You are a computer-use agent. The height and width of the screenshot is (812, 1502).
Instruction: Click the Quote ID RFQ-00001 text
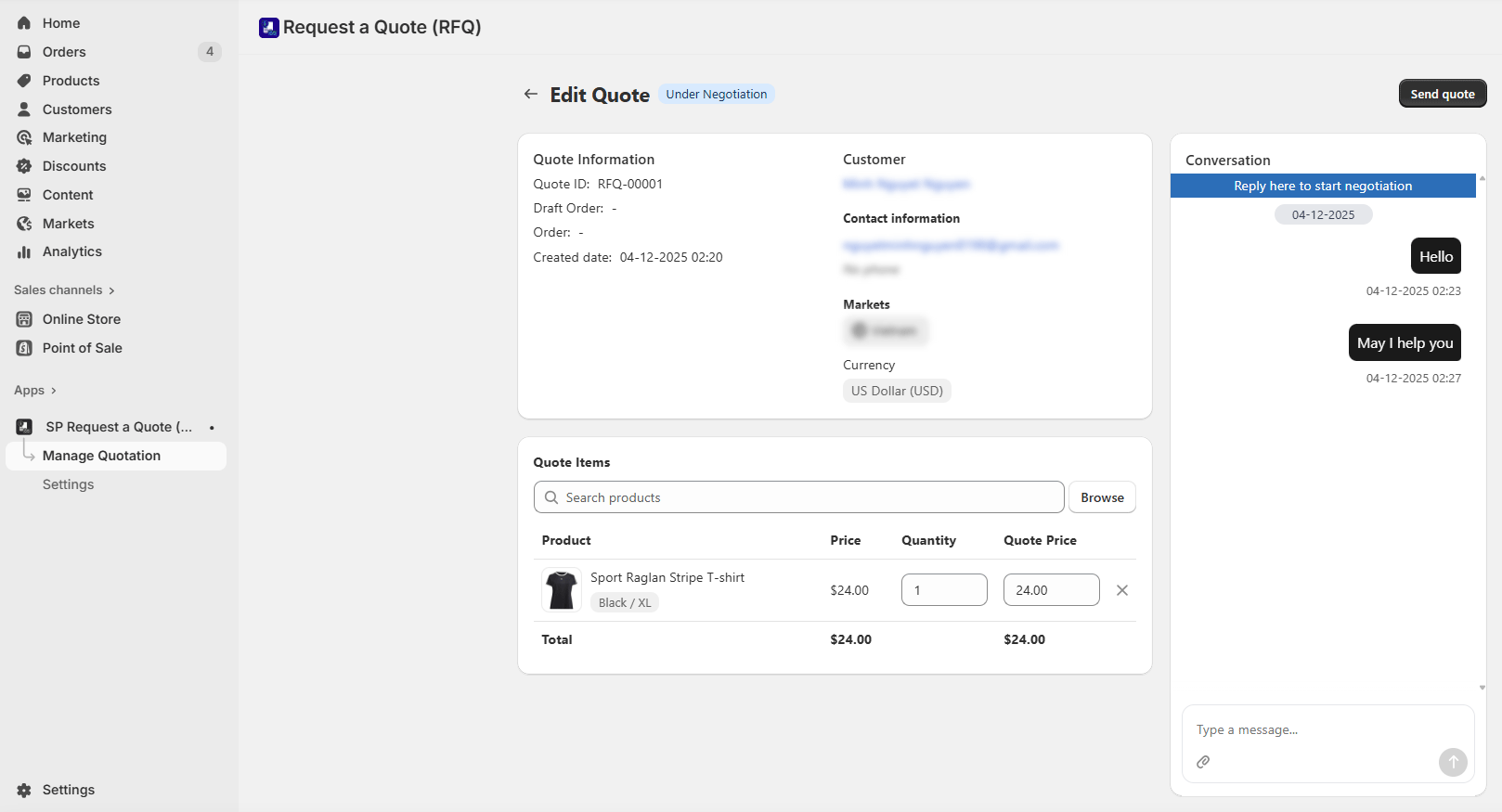coord(598,184)
